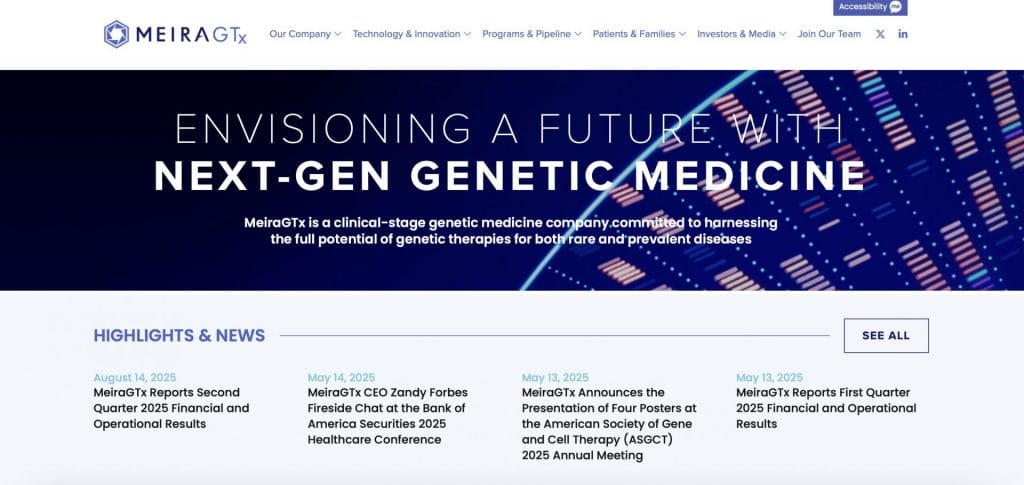The height and width of the screenshot is (485, 1024).
Task: Open the ASGCT Four Posters announcement
Action: (607, 424)
